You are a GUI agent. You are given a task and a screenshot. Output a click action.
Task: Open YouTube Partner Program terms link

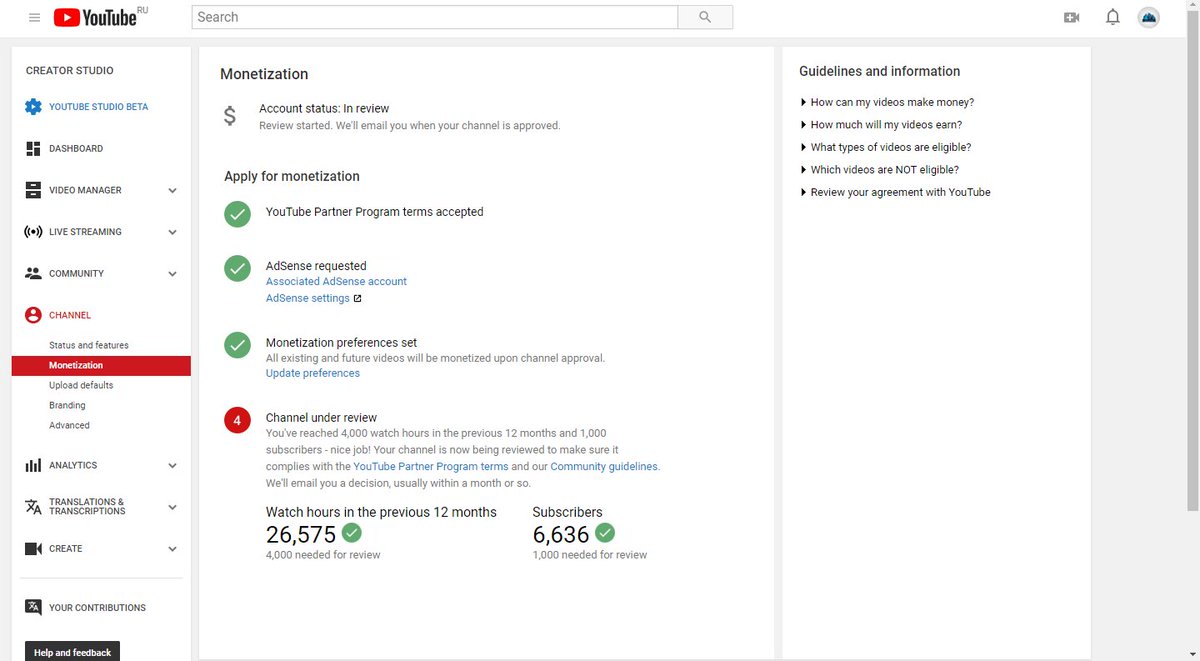tap(431, 466)
